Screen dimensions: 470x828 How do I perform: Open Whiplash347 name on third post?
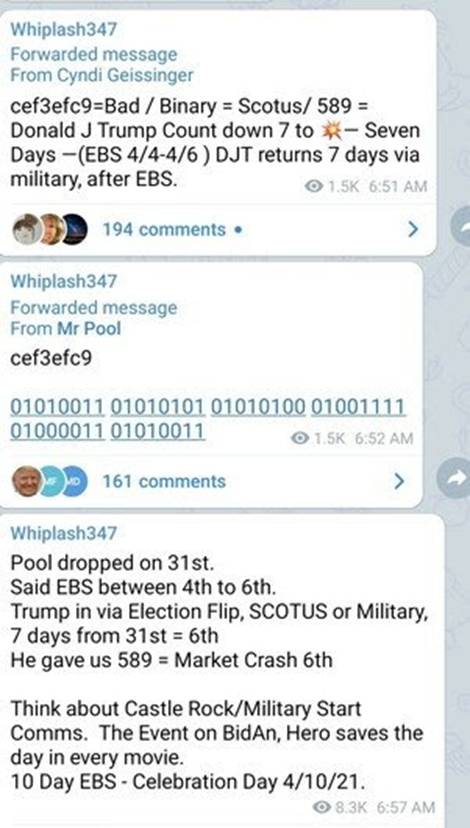click(x=63, y=532)
